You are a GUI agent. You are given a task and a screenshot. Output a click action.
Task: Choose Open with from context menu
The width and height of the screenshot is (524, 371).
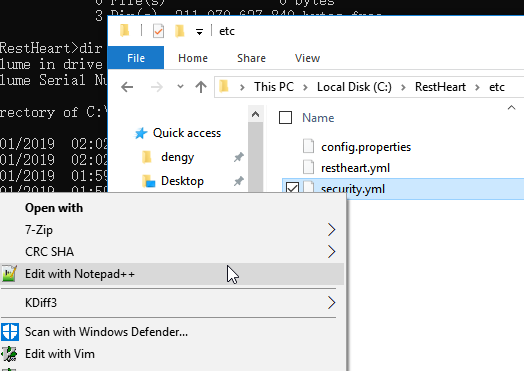click(x=172, y=208)
